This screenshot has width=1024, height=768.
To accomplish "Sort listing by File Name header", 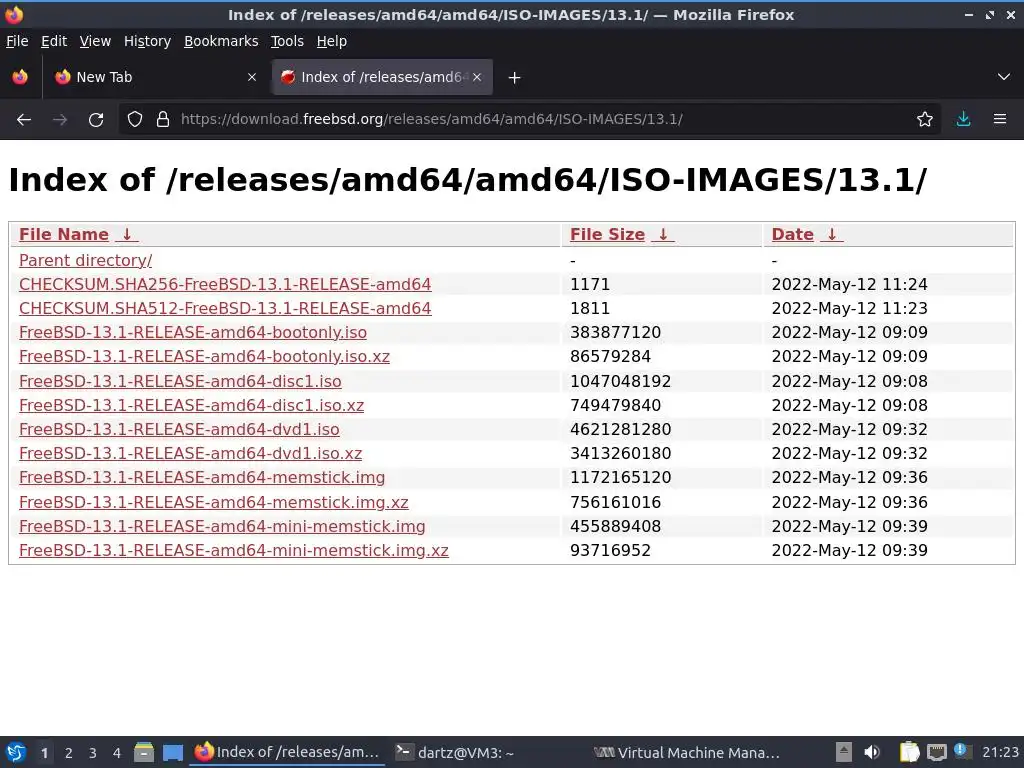I will click(64, 234).
